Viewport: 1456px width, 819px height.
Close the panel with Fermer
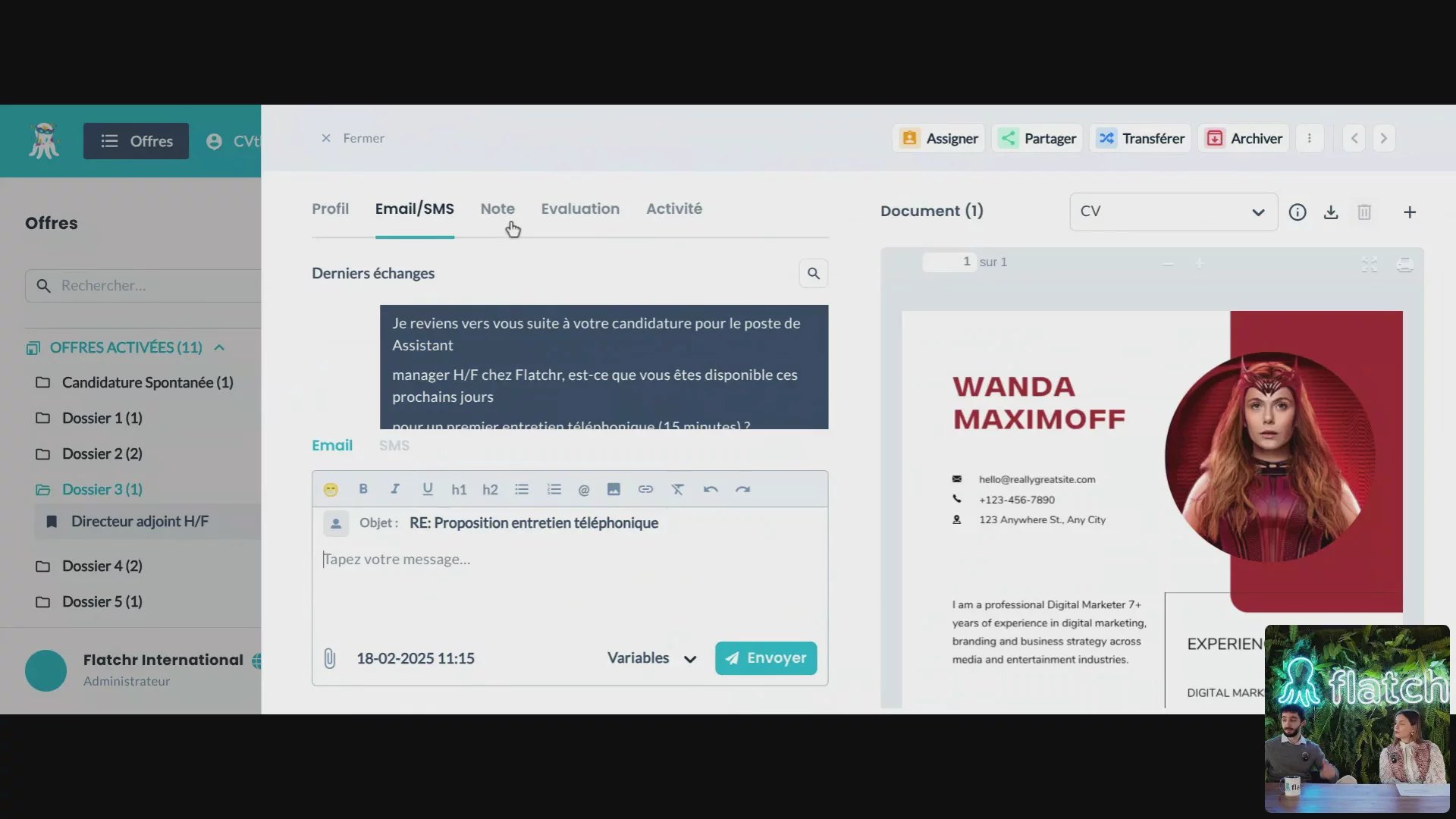(x=353, y=139)
